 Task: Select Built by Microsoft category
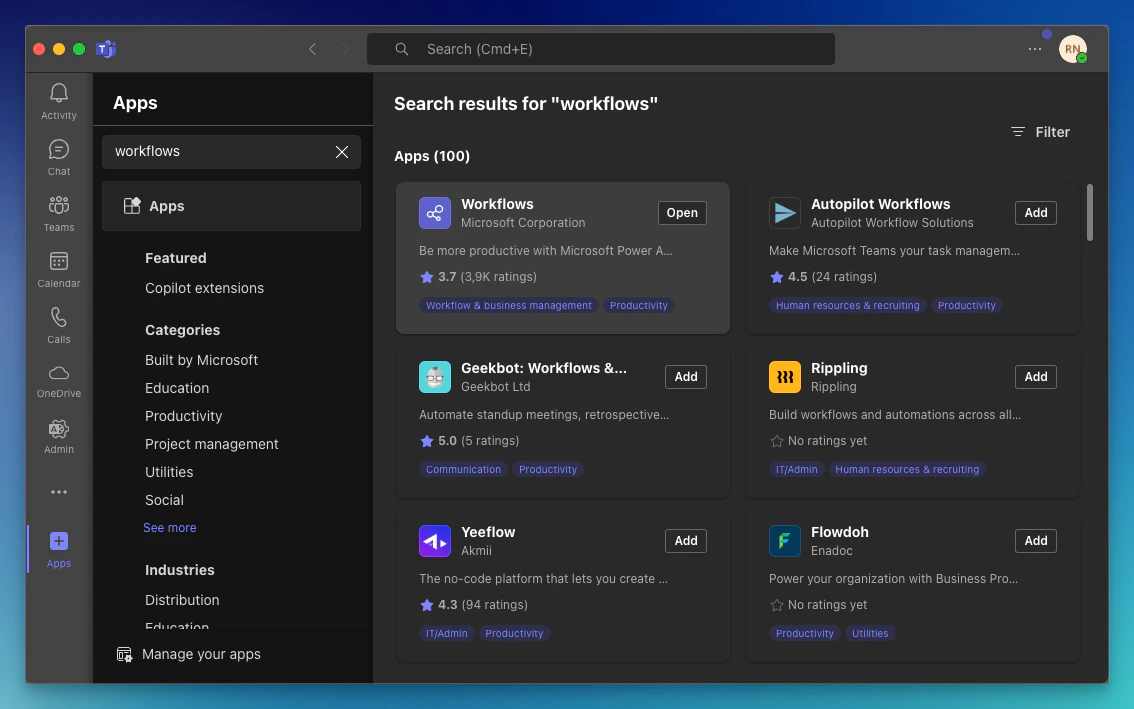pos(201,360)
